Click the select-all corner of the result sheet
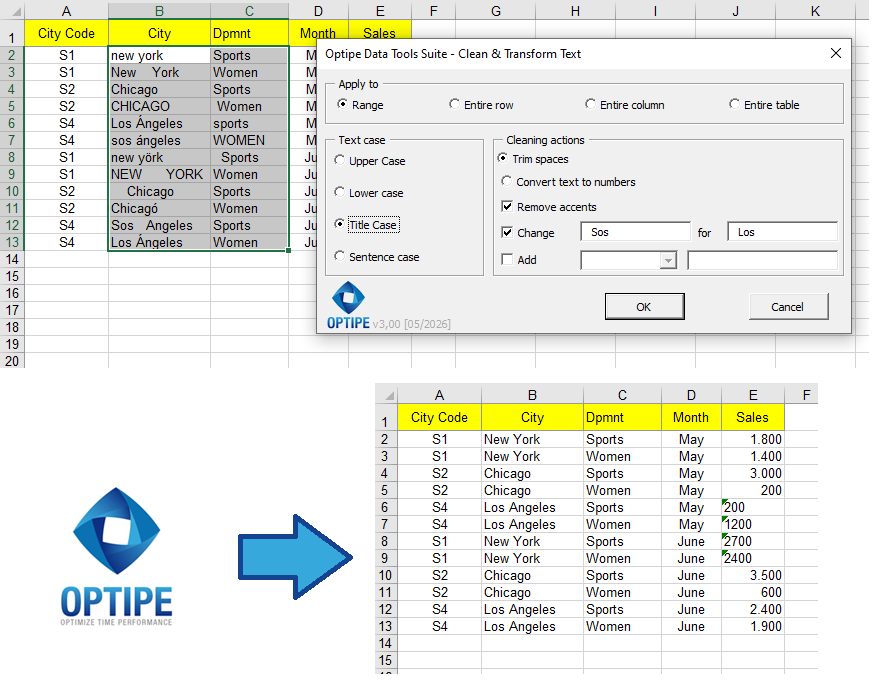Viewport: 876px width, 684px height. coord(387,395)
